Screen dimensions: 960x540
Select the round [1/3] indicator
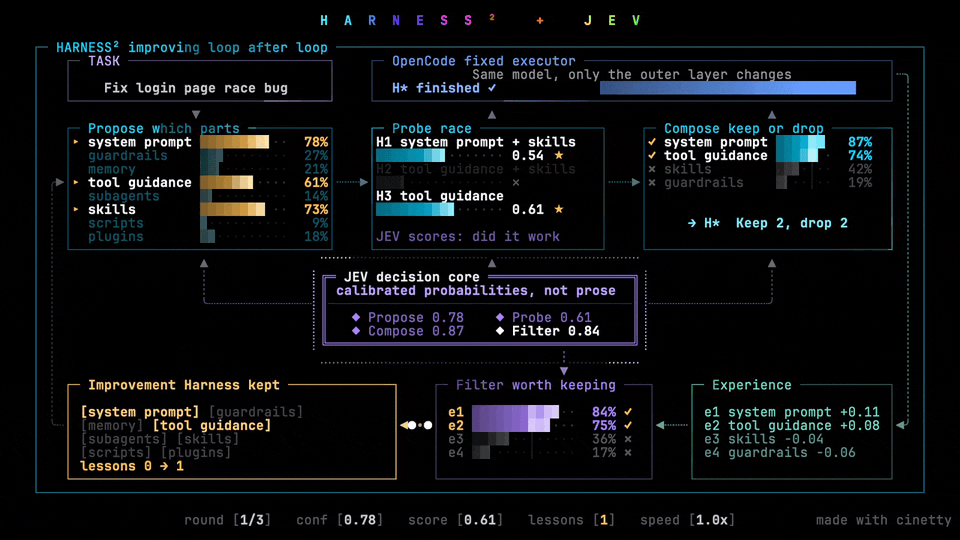pos(227,520)
